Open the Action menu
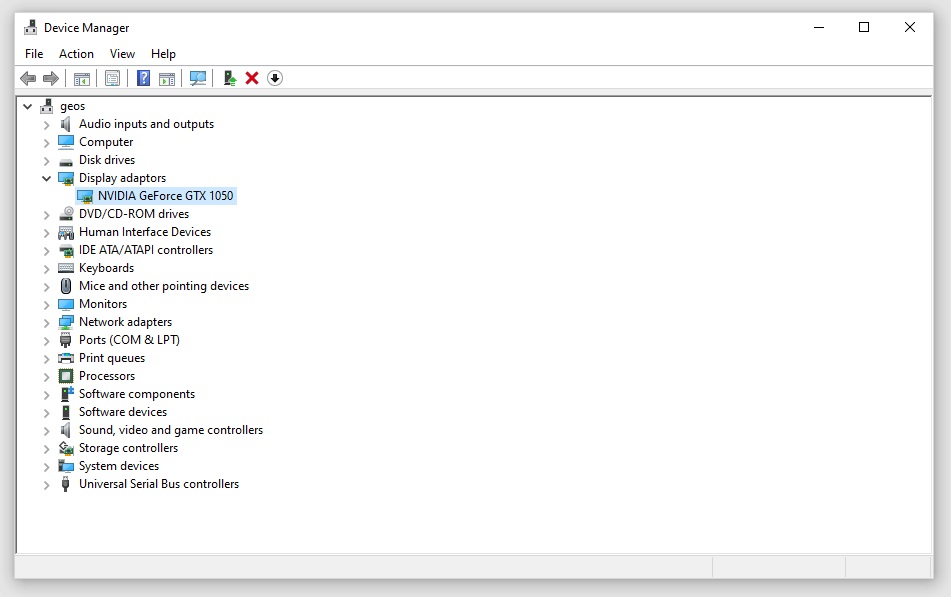 [76, 54]
